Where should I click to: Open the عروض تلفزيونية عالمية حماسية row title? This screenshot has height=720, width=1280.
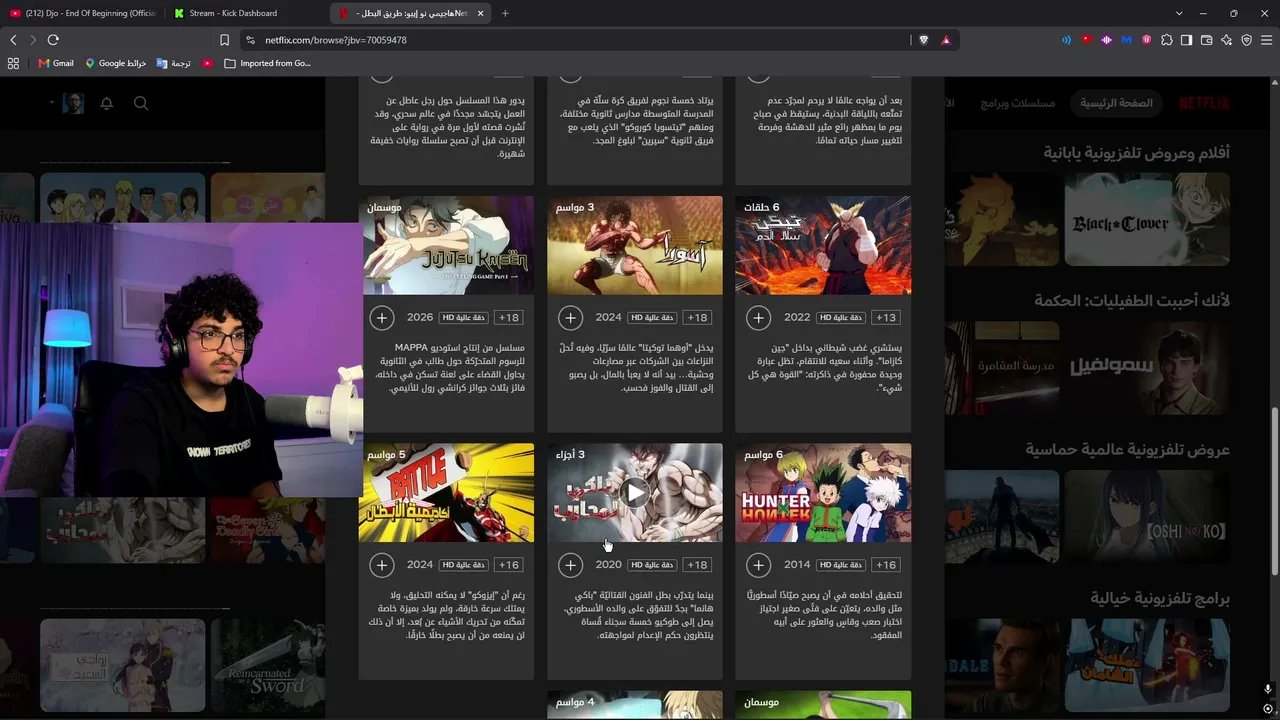pyautogui.click(x=1127, y=450)
